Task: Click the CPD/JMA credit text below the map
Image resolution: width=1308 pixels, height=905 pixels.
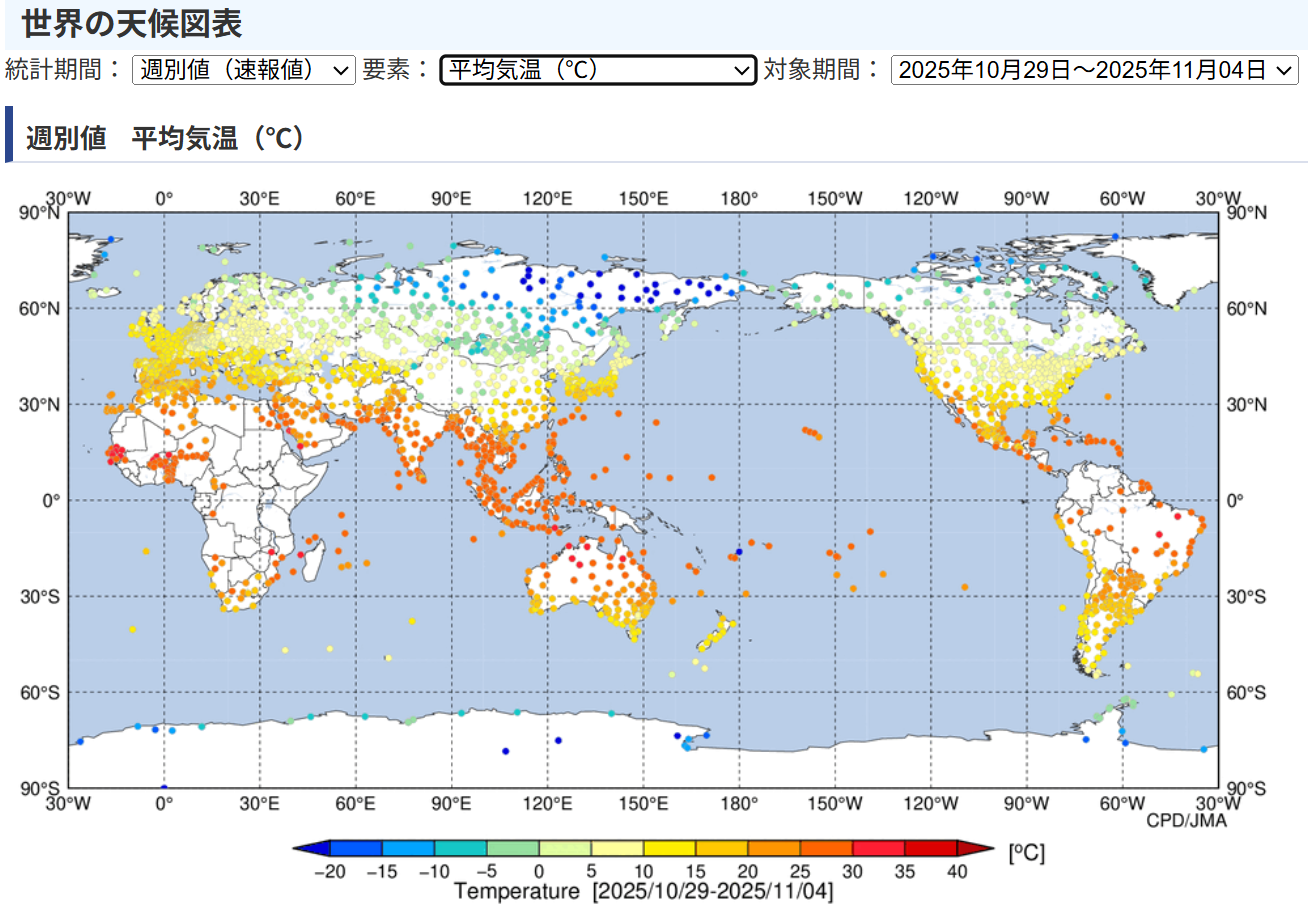Action: (x=1185, y=821)
